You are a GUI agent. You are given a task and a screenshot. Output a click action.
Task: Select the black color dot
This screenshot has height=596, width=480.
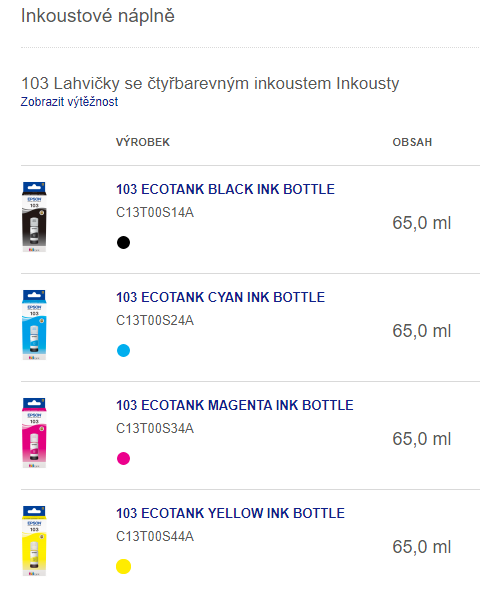pyautogui.click(x=123, y=242)
